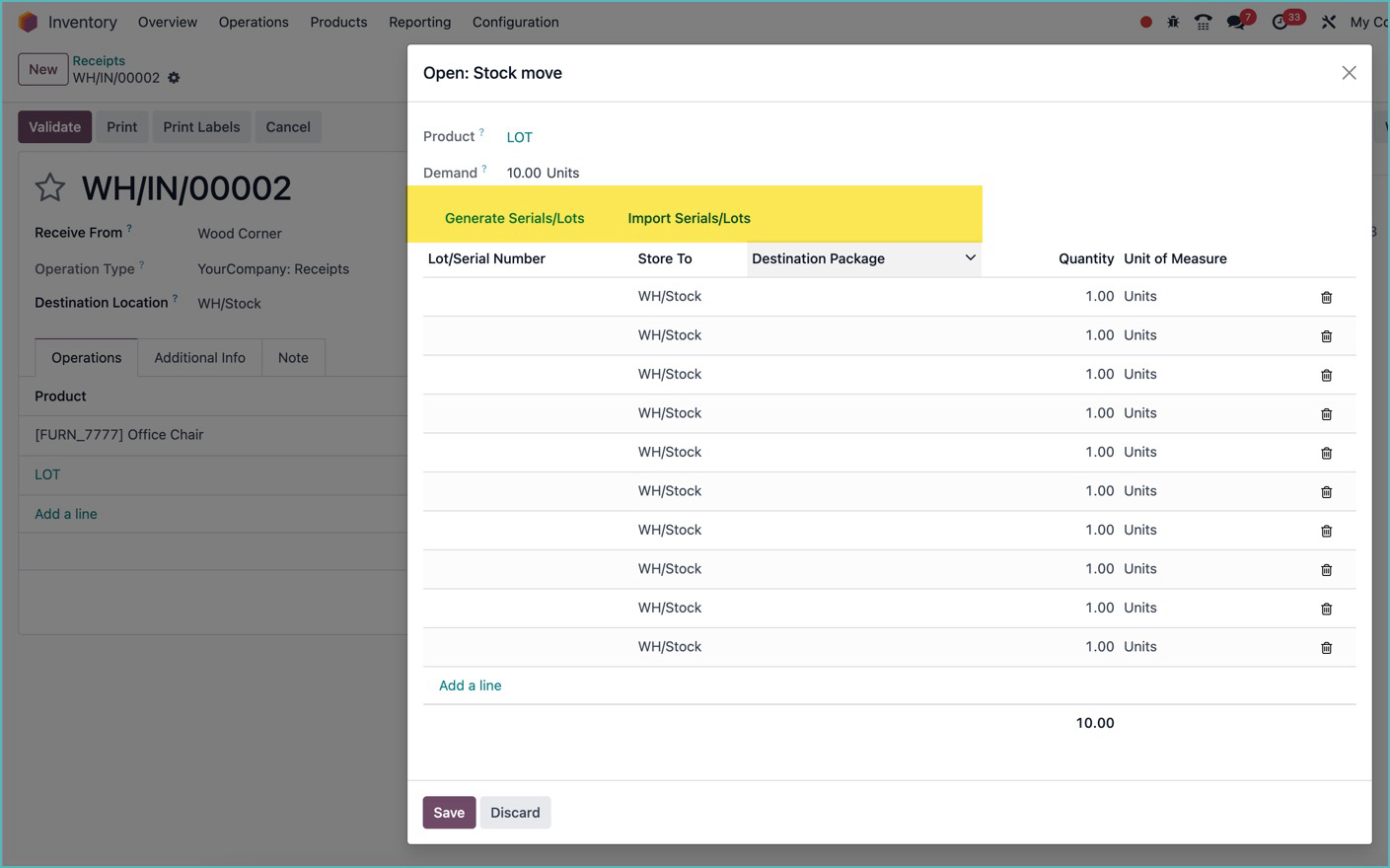The height and width of the screenshot is (868, 1390).
Task: Close the Open: Stock move dialog
Action: (1349, 73)
